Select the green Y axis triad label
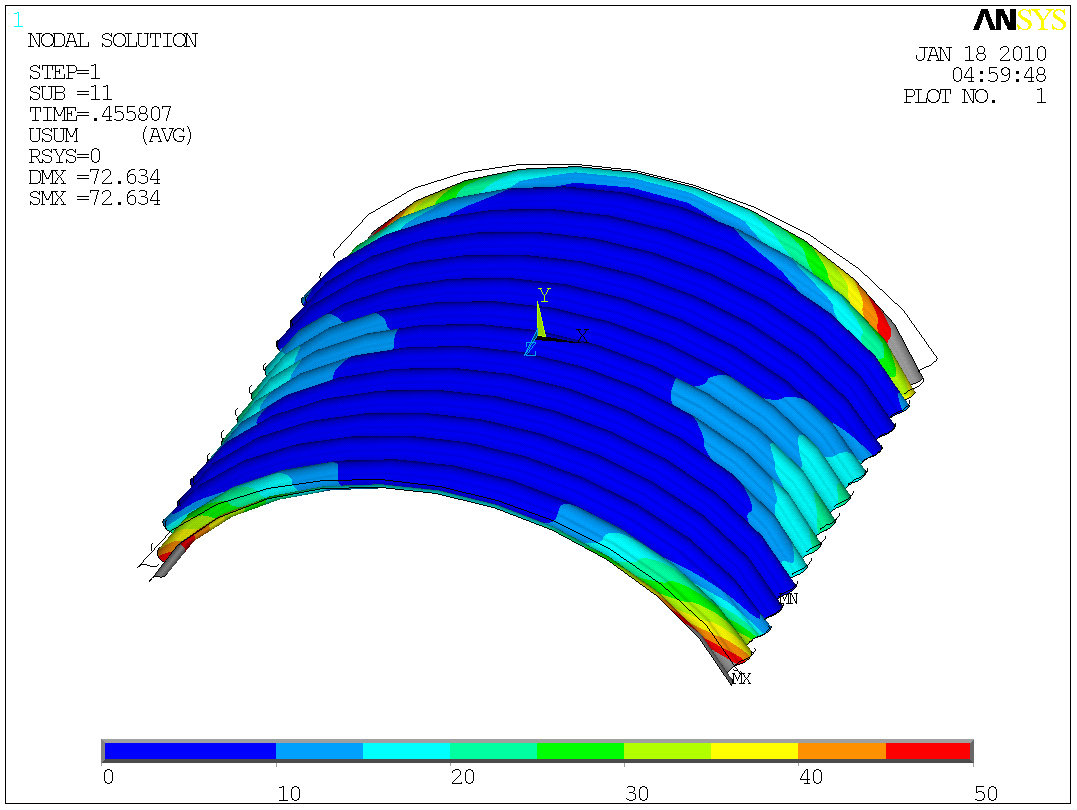This screenshot has width=1077, height=810. (544, 295)
